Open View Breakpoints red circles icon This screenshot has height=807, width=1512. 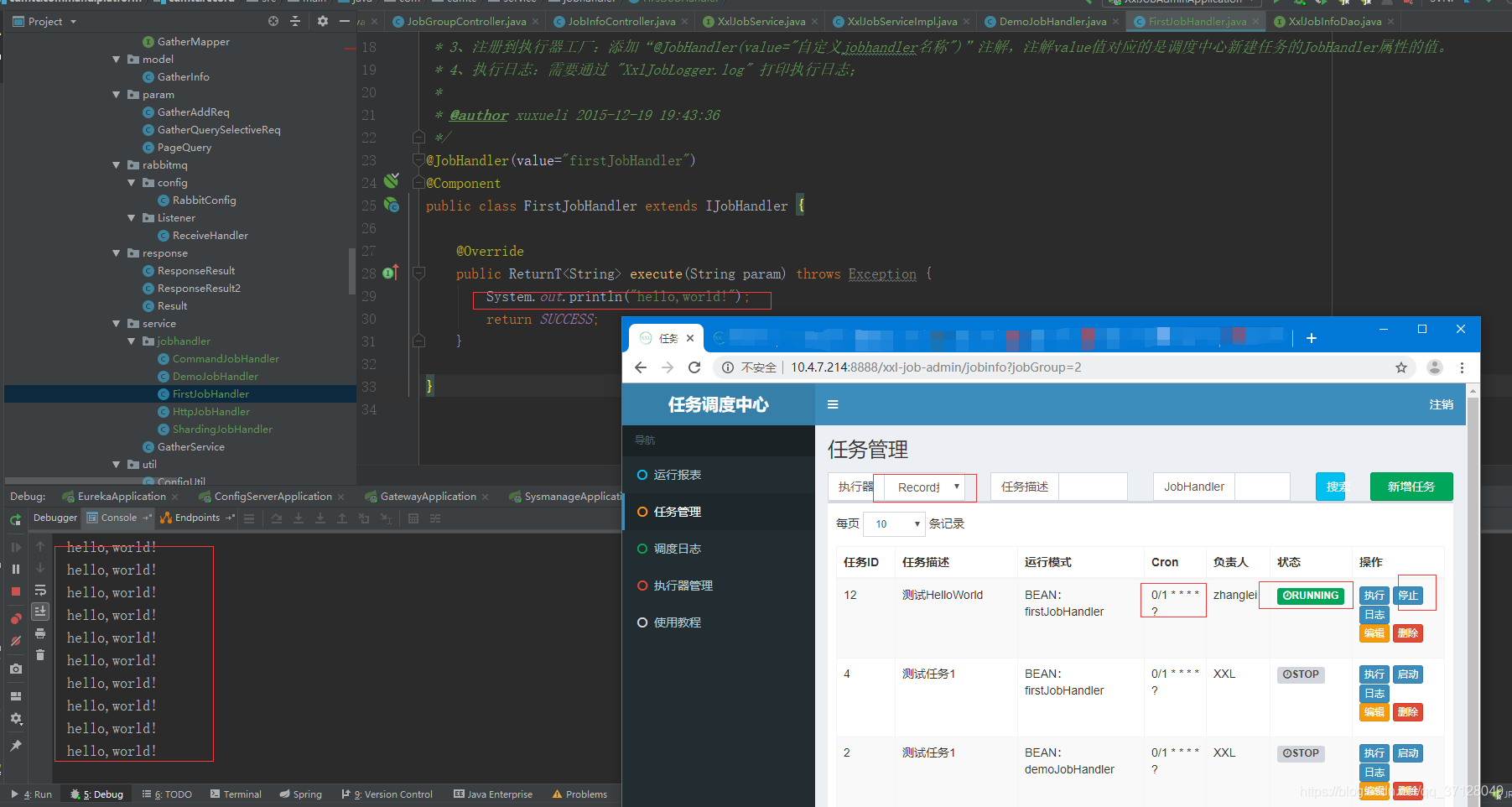[x=15, y=619]
